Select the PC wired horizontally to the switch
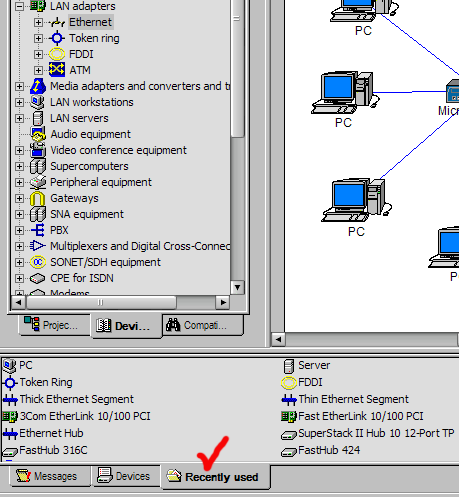Image resolution: width=459 pixels, height=497 pixels. tap(345, 92)
